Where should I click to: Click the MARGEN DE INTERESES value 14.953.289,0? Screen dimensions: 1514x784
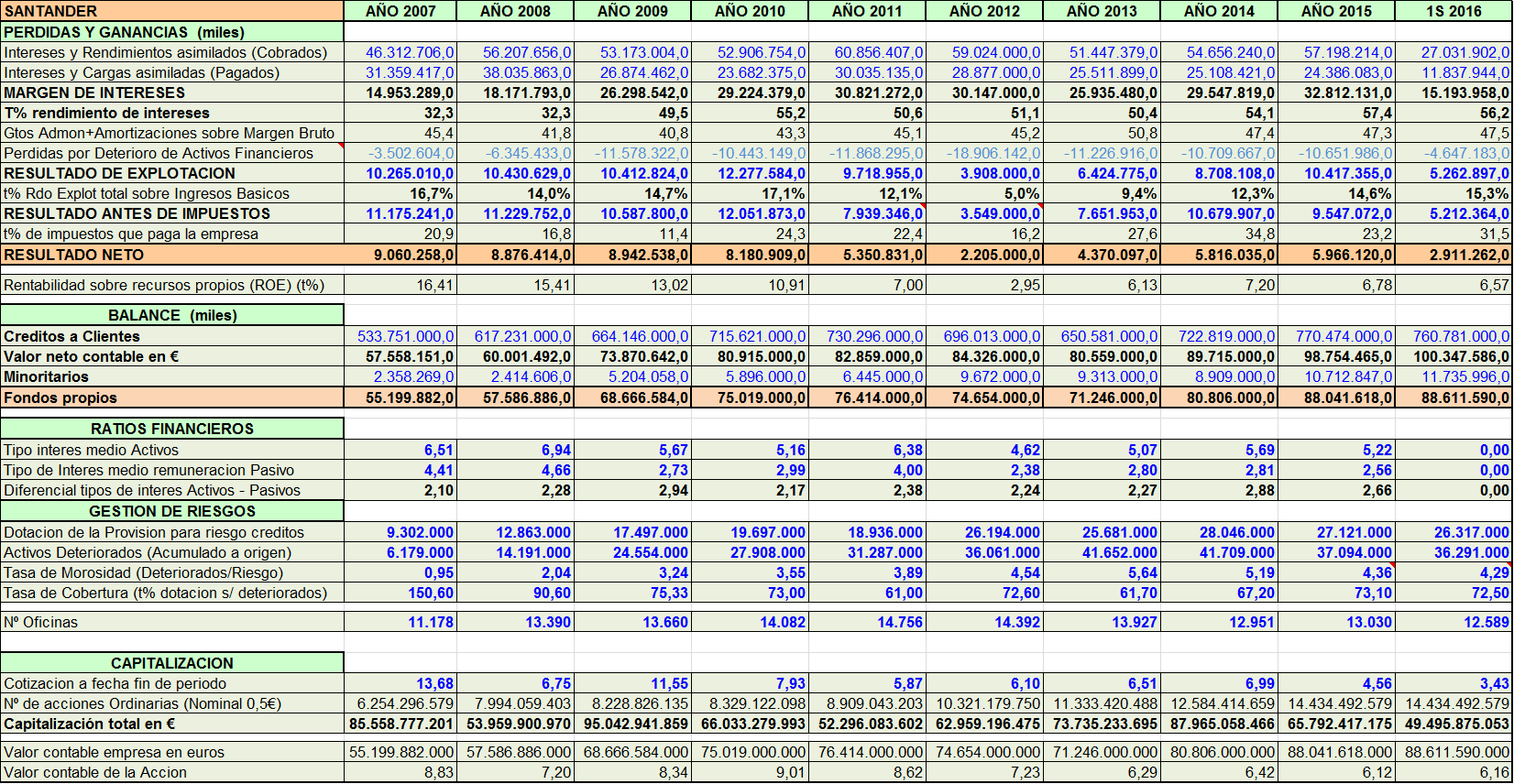(x=400, y=93)
